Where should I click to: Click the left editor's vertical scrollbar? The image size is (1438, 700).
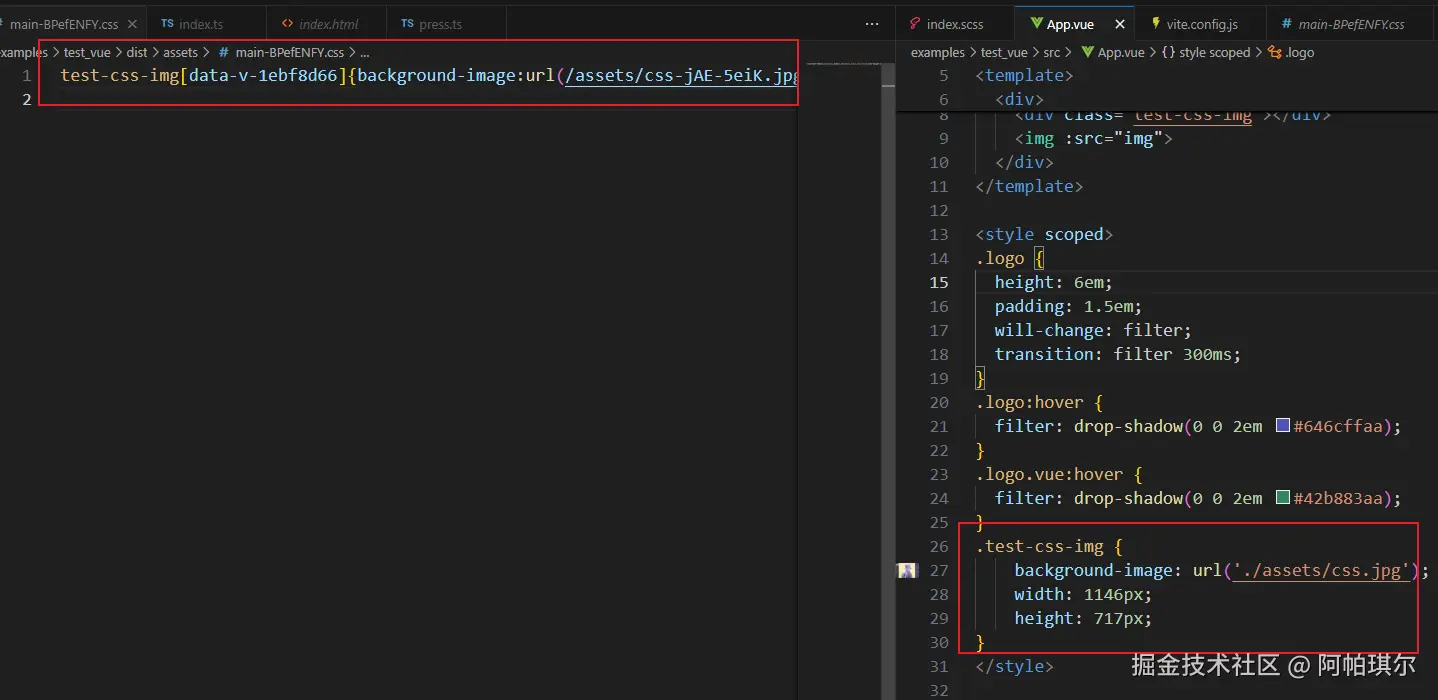pyautogui.click(x=888, y=380)
